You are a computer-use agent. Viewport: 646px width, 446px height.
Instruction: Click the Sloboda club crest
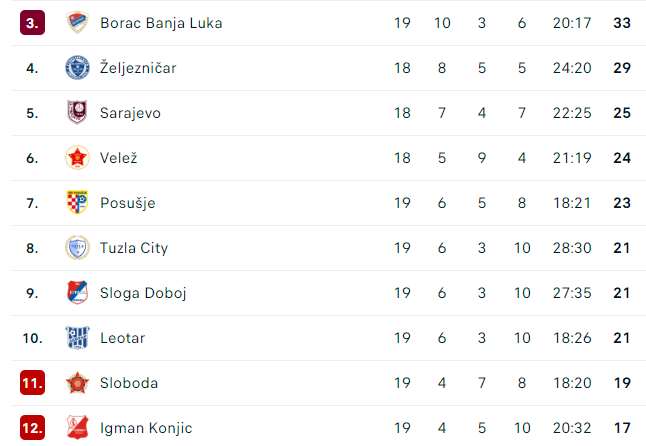[77, 383]
